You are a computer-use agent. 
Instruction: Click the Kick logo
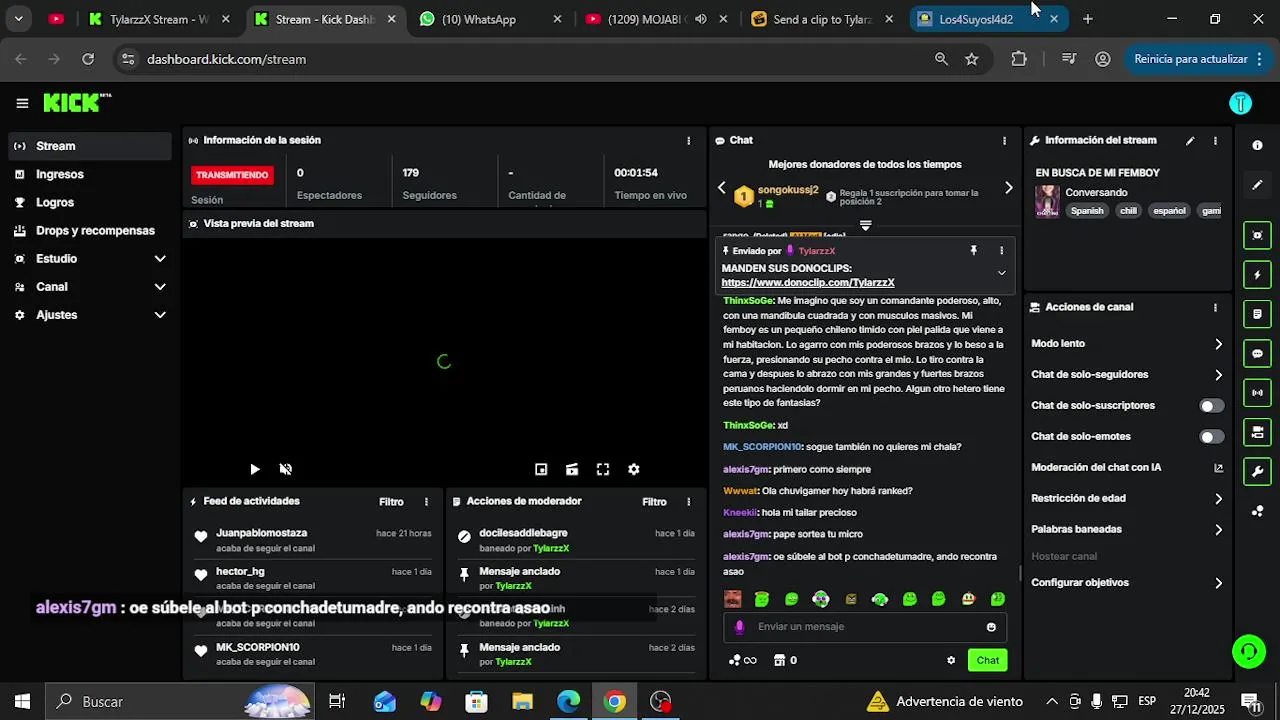click(77, 103)
